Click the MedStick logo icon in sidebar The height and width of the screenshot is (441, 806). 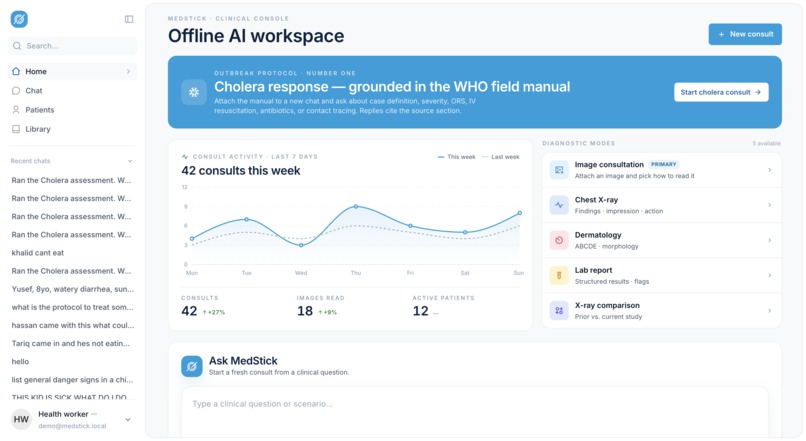[19, 19]
